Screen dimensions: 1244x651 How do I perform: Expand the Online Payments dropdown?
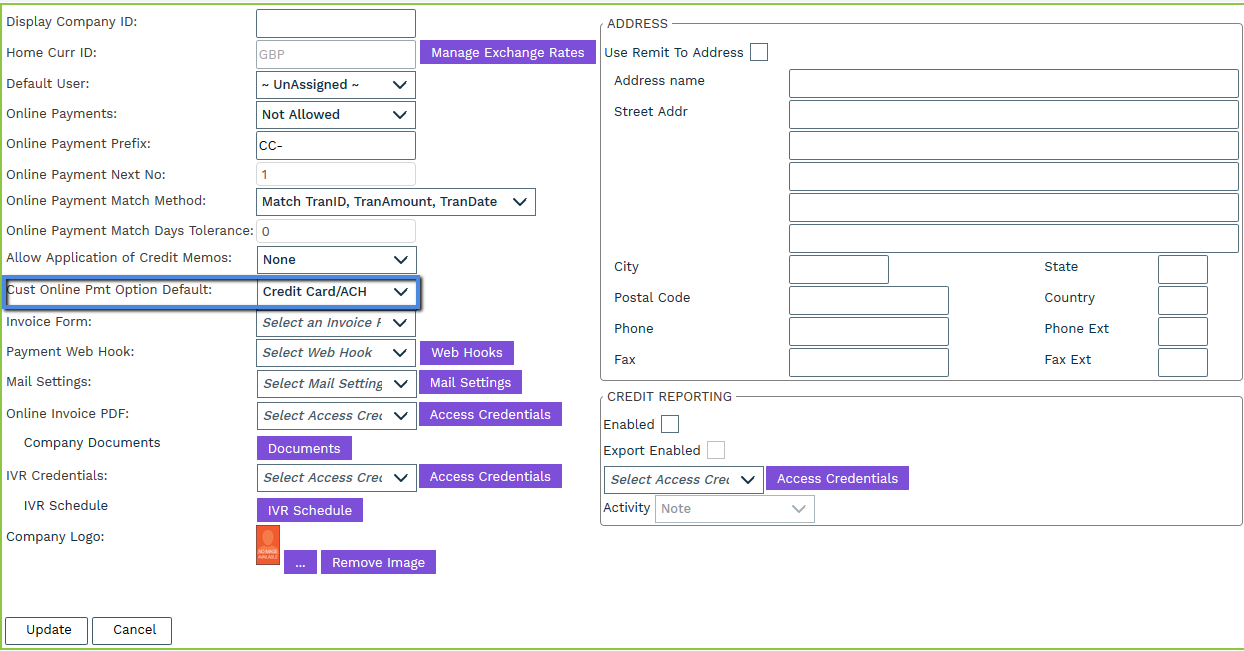coord(336,115)
